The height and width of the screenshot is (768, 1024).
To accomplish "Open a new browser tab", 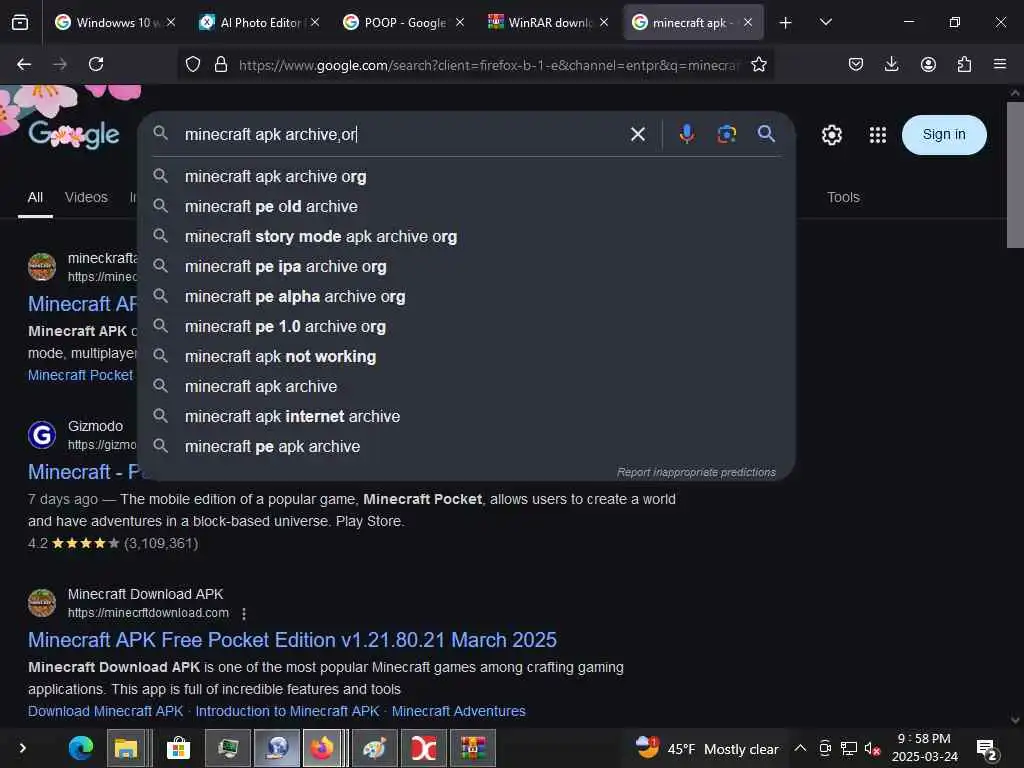I will click(x=786, y=23).
